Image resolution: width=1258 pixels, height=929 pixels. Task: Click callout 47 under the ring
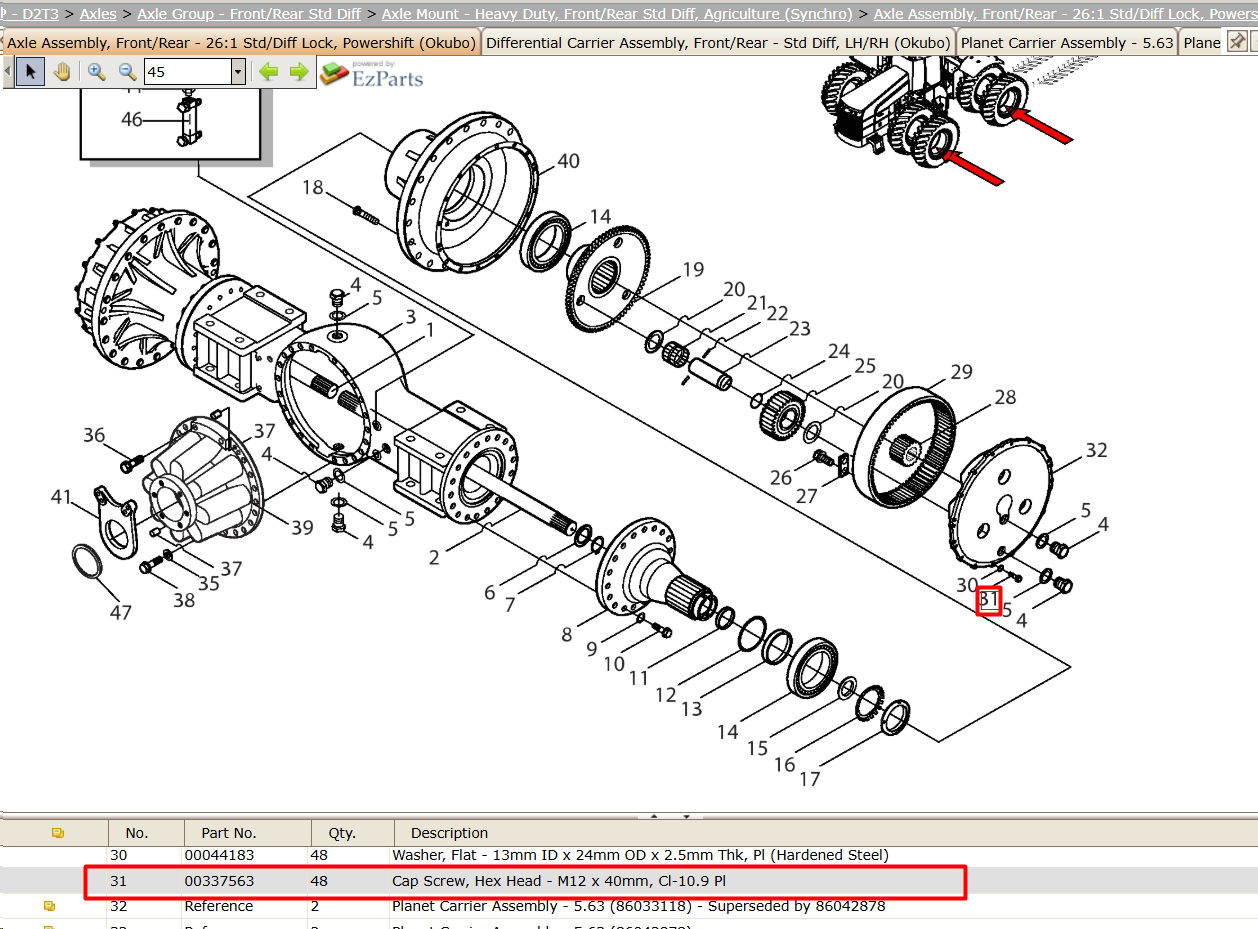tap(120, 613)
